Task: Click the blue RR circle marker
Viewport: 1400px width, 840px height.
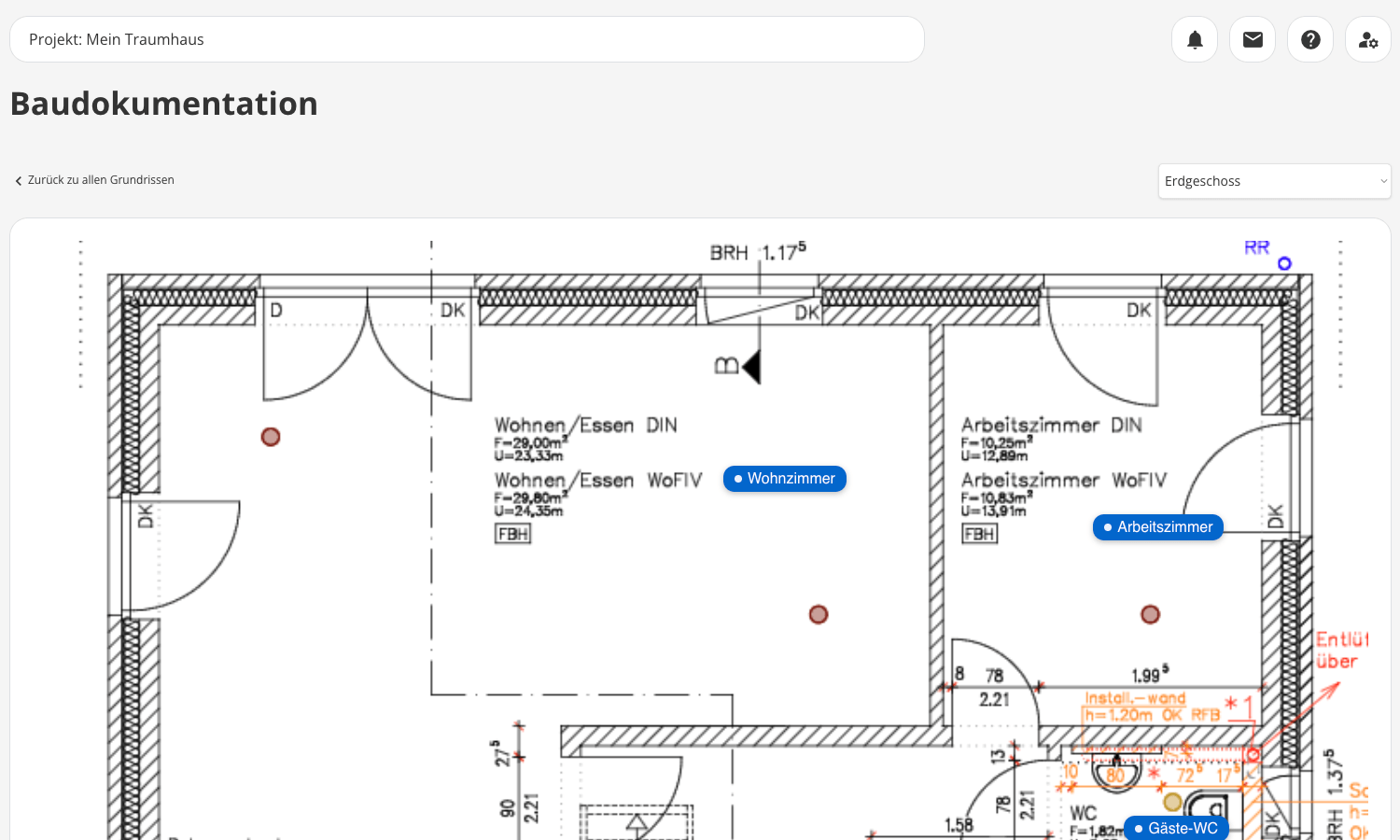Action: coord(1284,264)
